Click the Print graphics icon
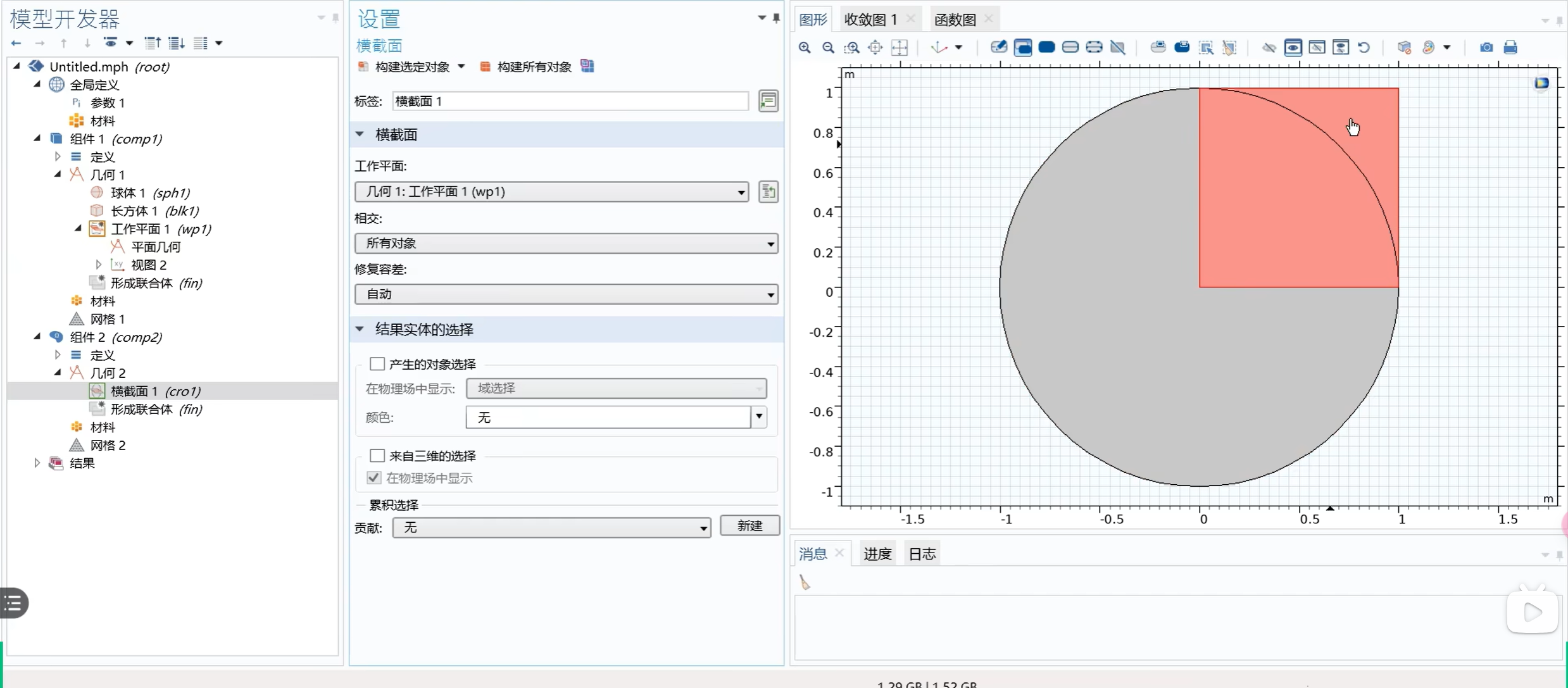 pos(1510,47)
